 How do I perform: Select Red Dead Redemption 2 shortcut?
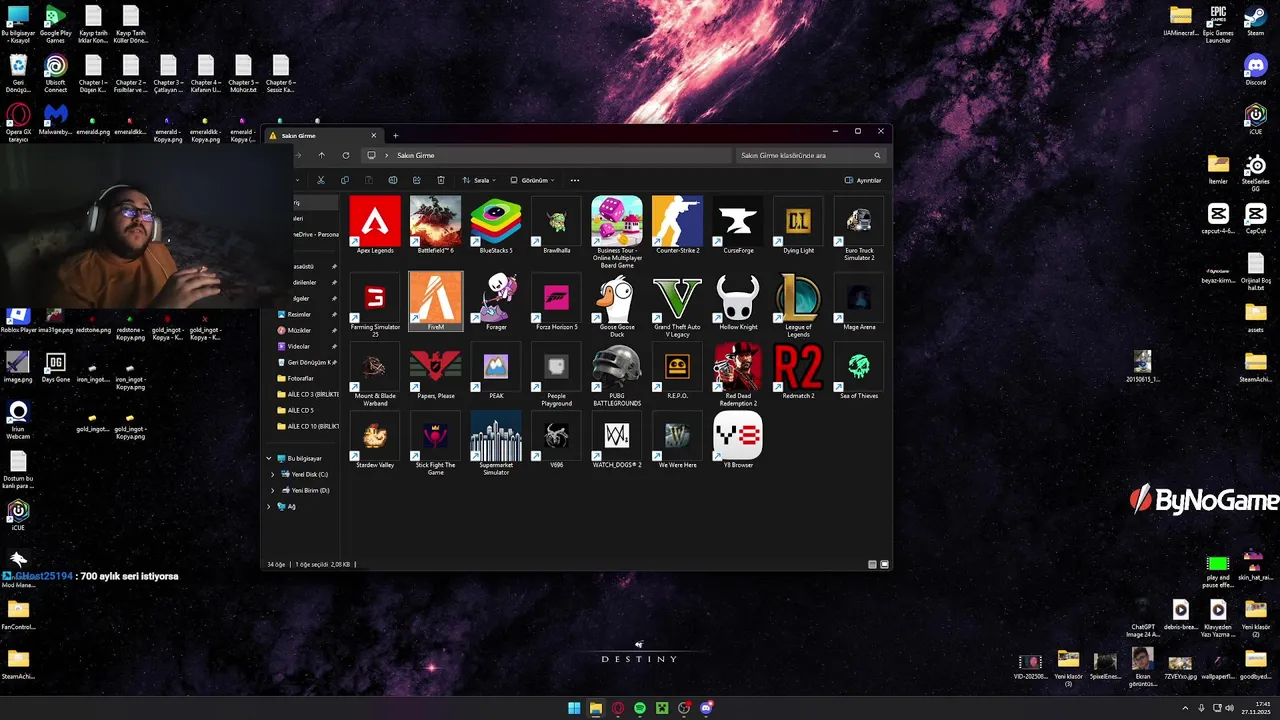coord(738,375)
